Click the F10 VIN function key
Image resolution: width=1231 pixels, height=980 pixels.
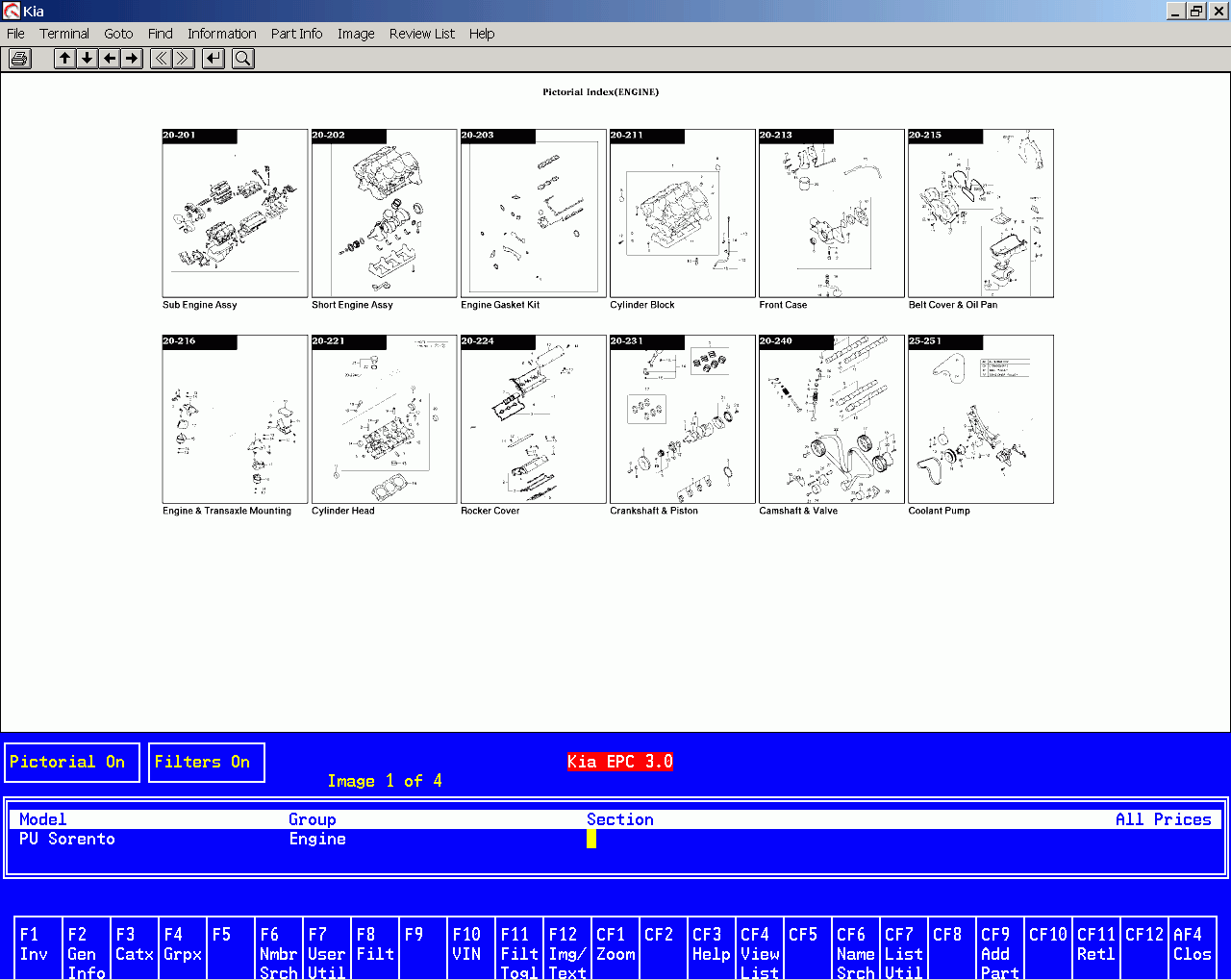point(471,949)
